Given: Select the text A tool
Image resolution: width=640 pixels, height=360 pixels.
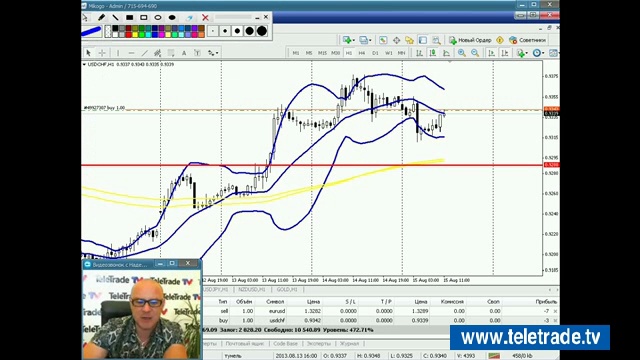Looking at the screenshot, I should tap(184, 53).
